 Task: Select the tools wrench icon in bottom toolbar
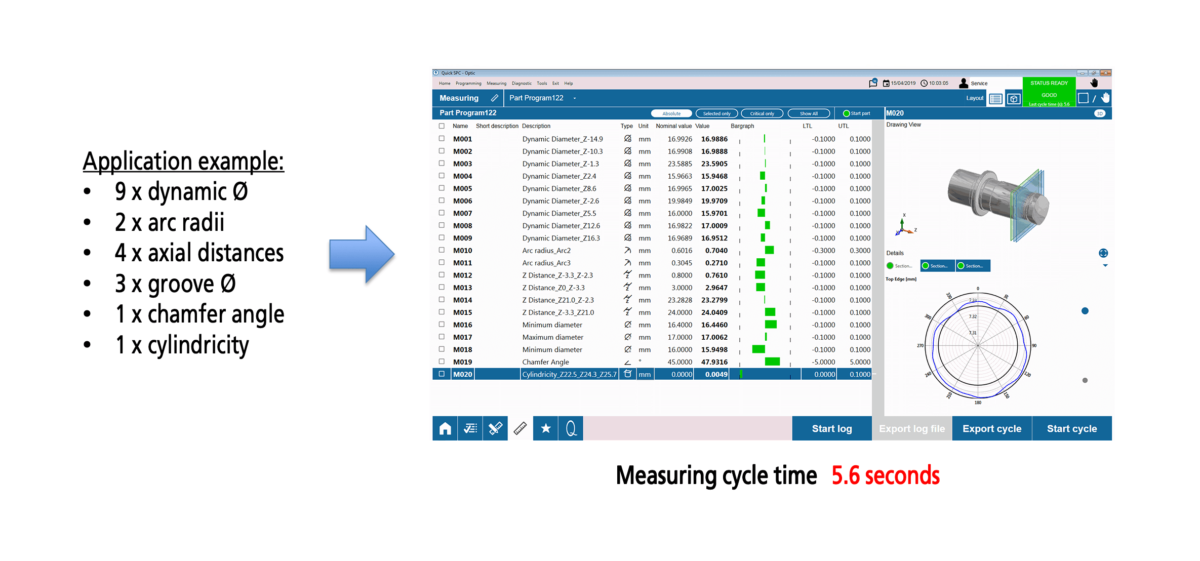[495, 428]
